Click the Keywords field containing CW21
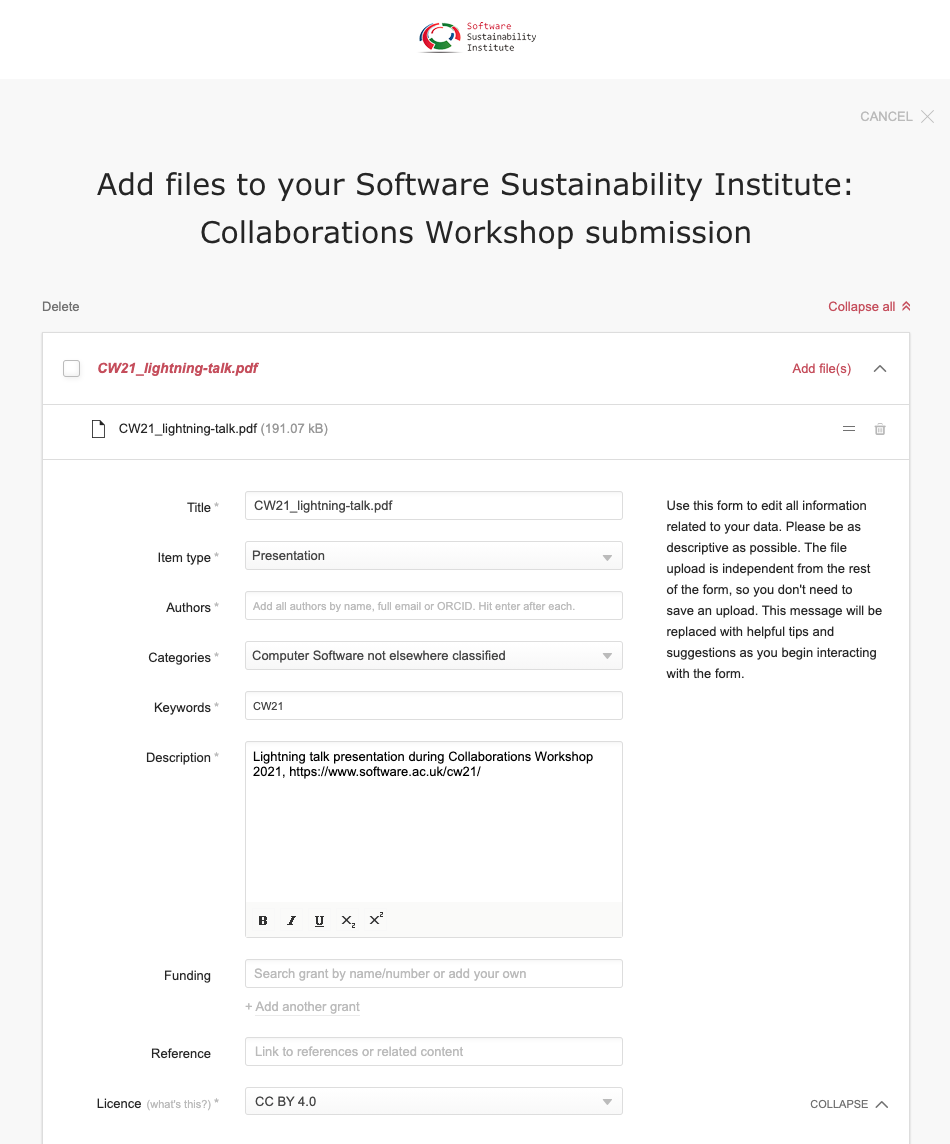 [433, 706]
